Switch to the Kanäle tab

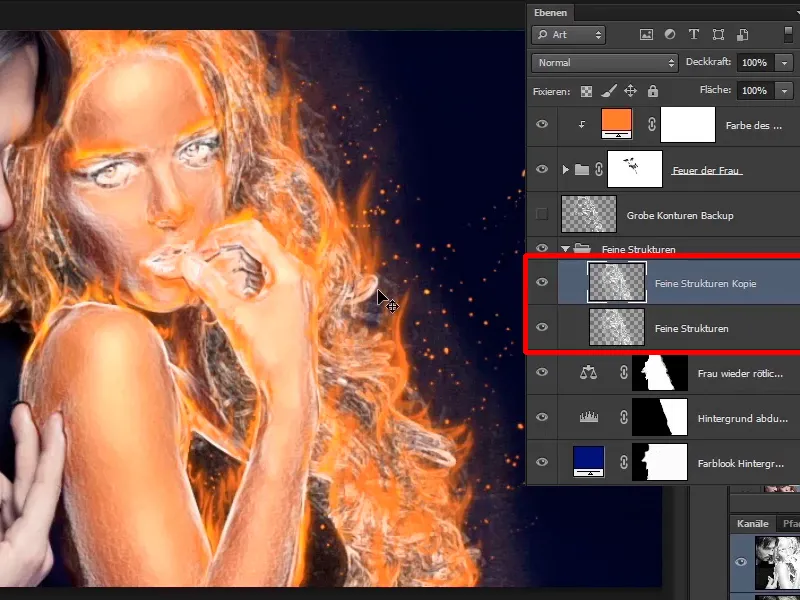[x=753, y=523]
